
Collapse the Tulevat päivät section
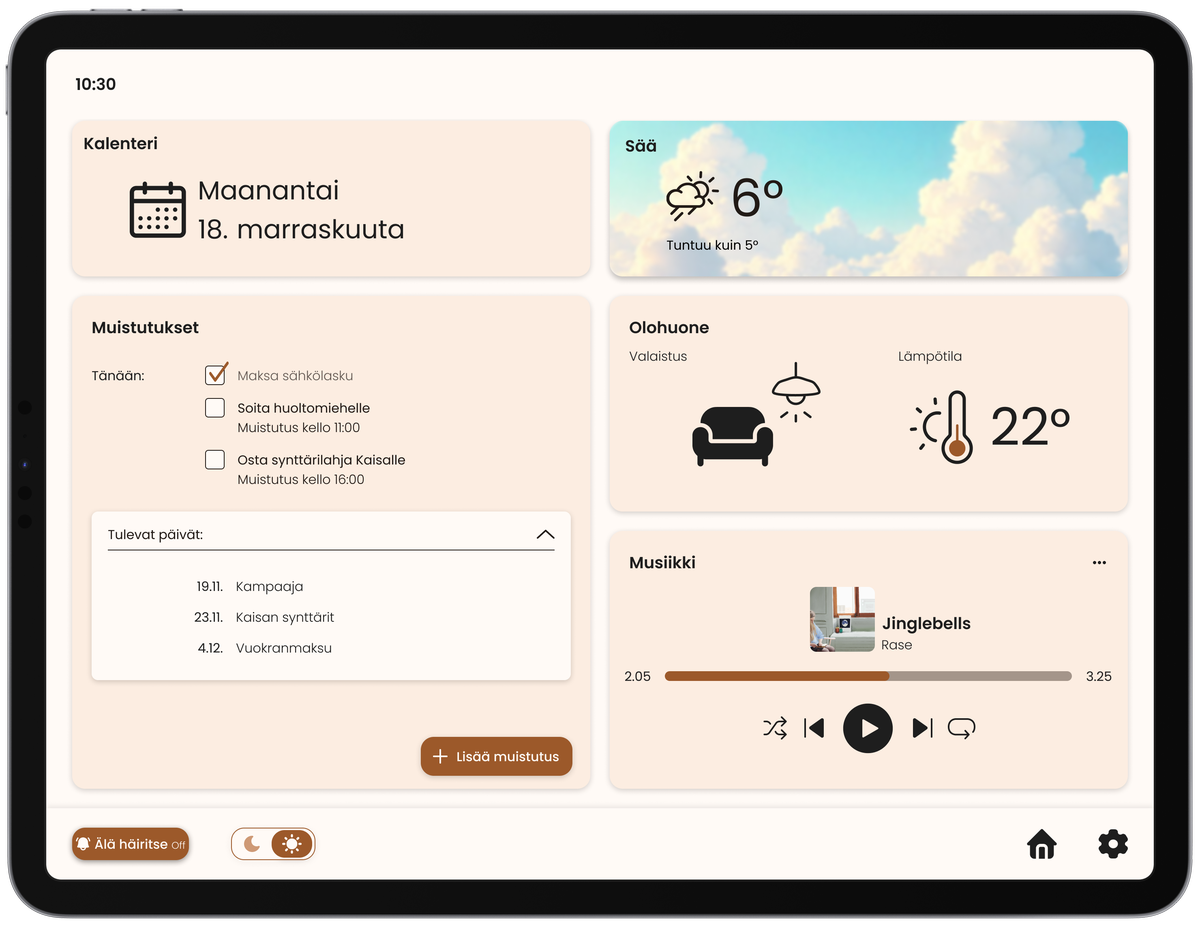[x=545, y=535]
